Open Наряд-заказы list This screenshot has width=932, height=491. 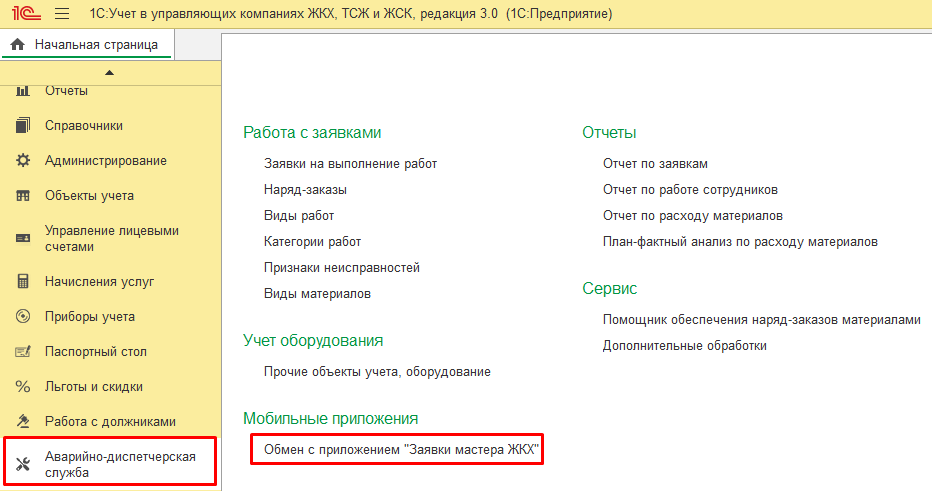(305, 190)
